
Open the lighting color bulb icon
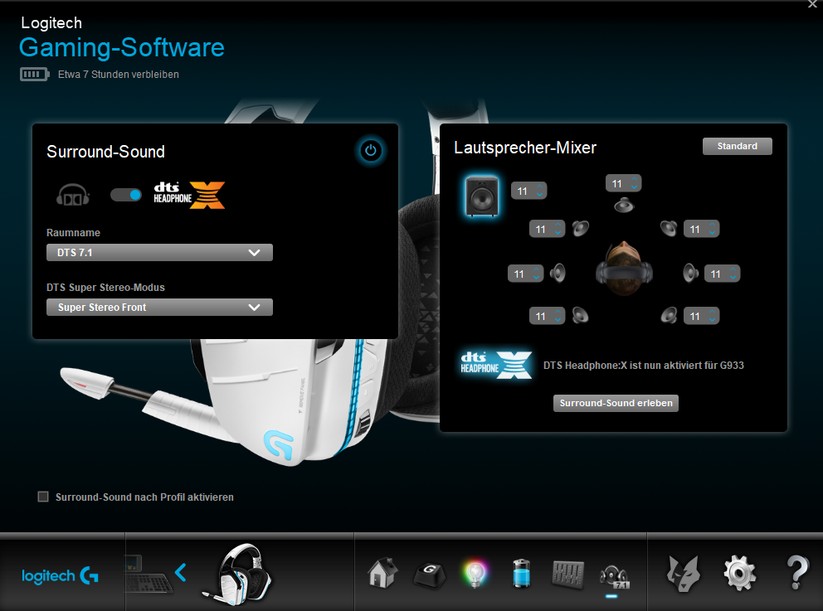[x=473, y=573]
